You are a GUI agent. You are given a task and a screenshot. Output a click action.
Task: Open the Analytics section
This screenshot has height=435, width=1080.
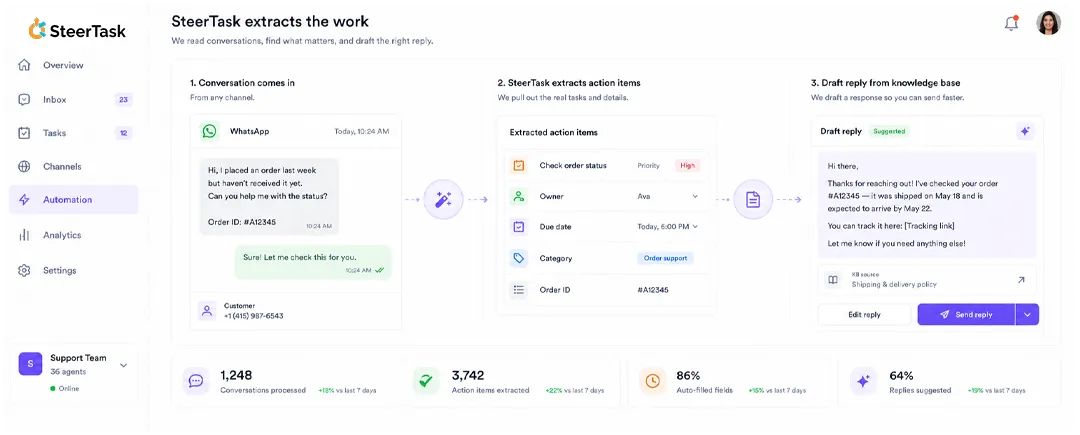[74, 235]
